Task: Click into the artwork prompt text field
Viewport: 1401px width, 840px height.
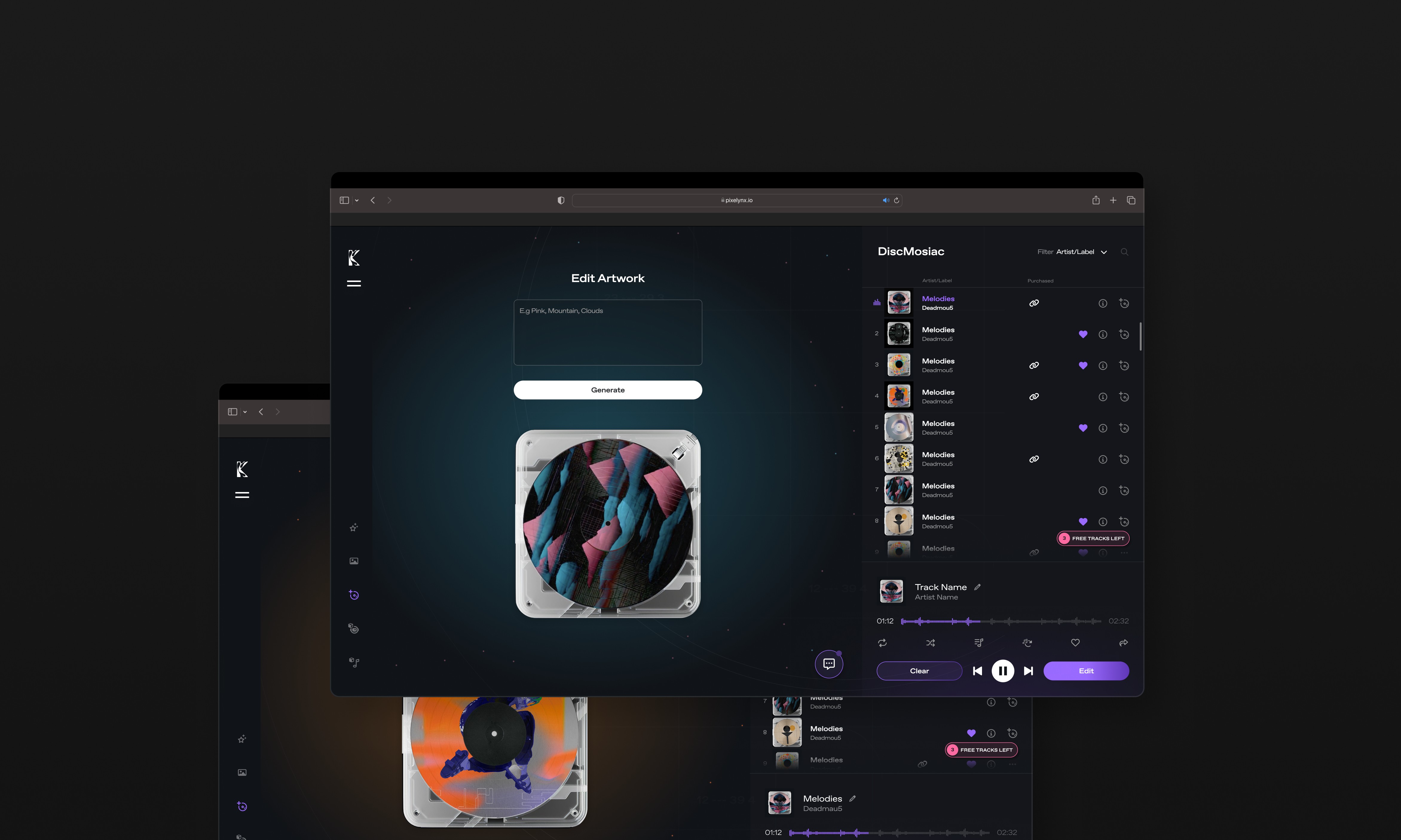Action: 608,332
